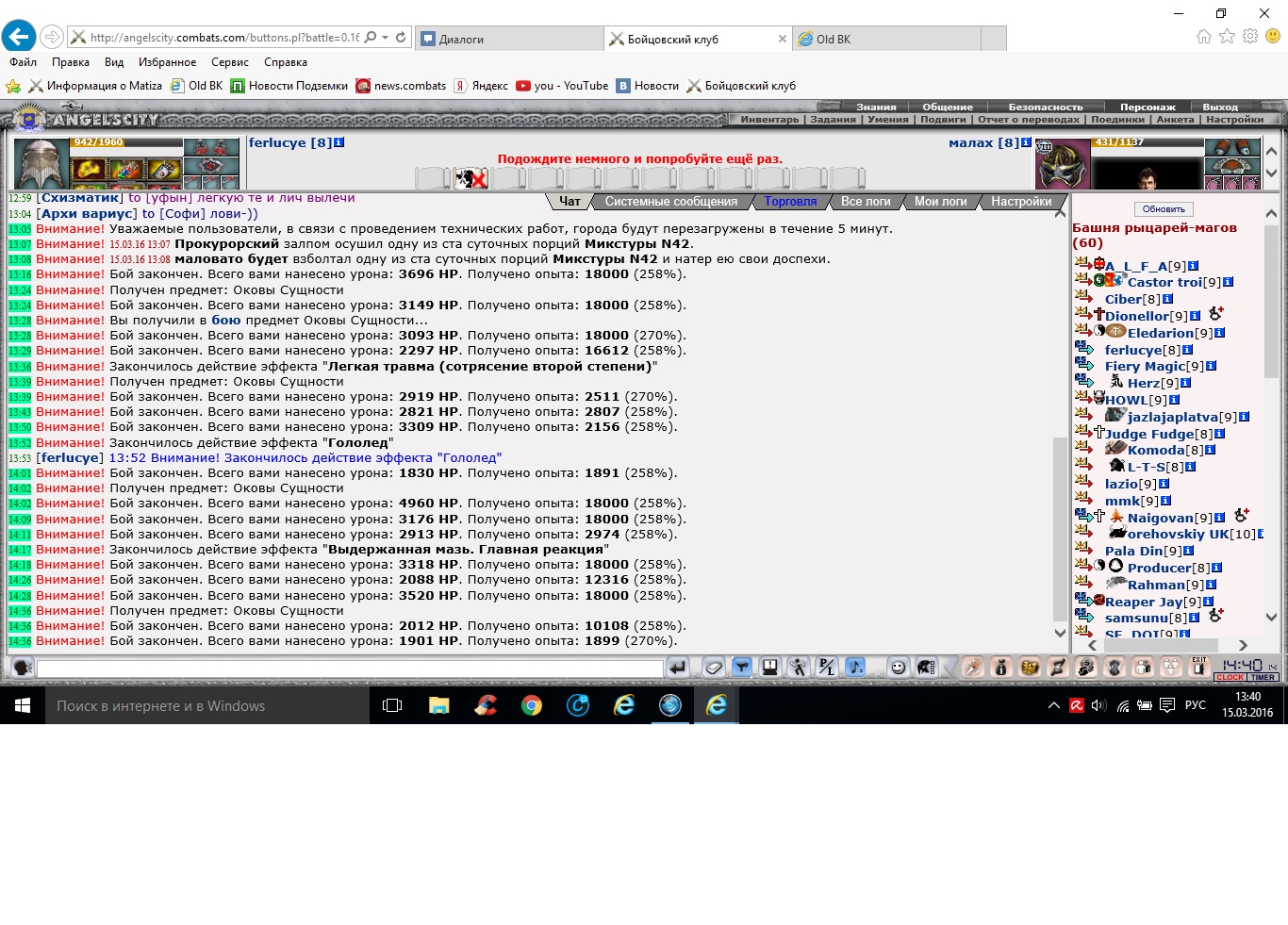Switch to the Диалоги browser tab
The height and width of the screenshot is (925, 1288).
click(x=509, y=39)
